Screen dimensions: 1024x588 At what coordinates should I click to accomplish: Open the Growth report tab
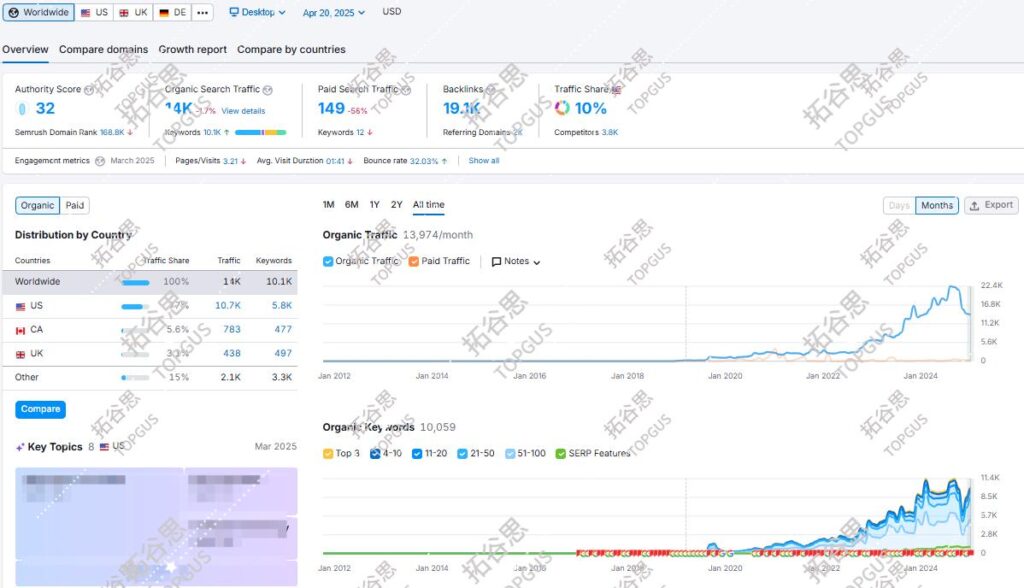(192, 49)
